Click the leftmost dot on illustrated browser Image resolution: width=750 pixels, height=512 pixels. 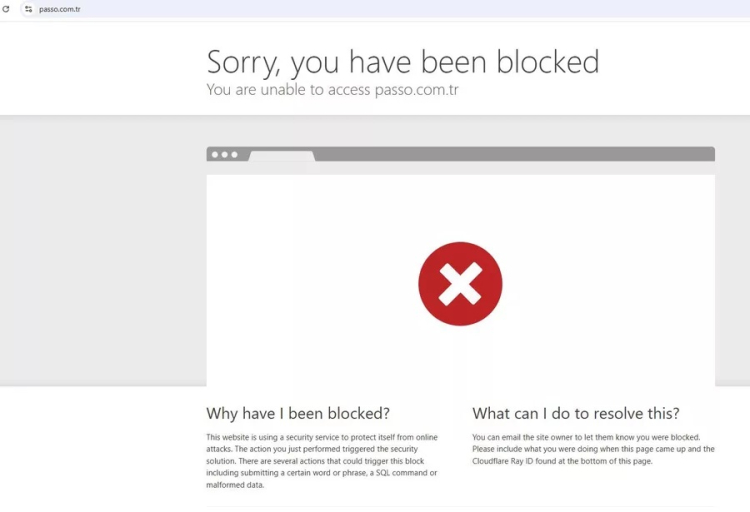click(214, 155)
